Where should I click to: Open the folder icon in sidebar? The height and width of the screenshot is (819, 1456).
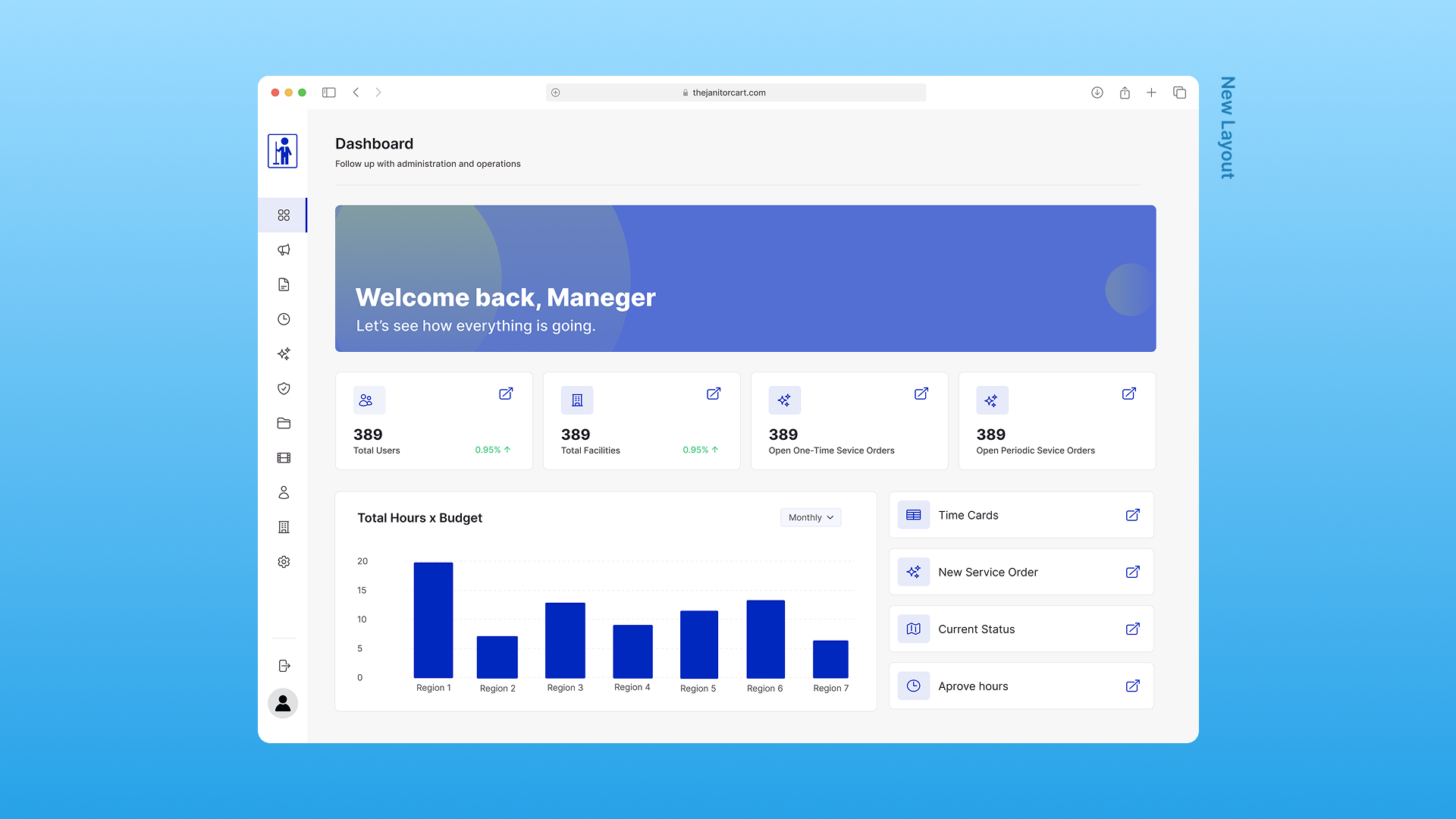[x=284, y=423]
